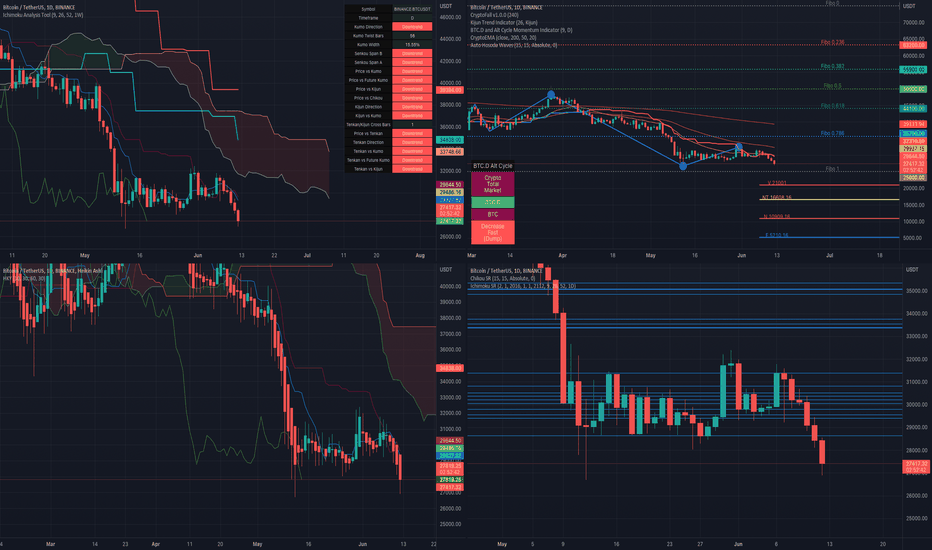Select the Kijun Direction row label

(x=369, y=107)
